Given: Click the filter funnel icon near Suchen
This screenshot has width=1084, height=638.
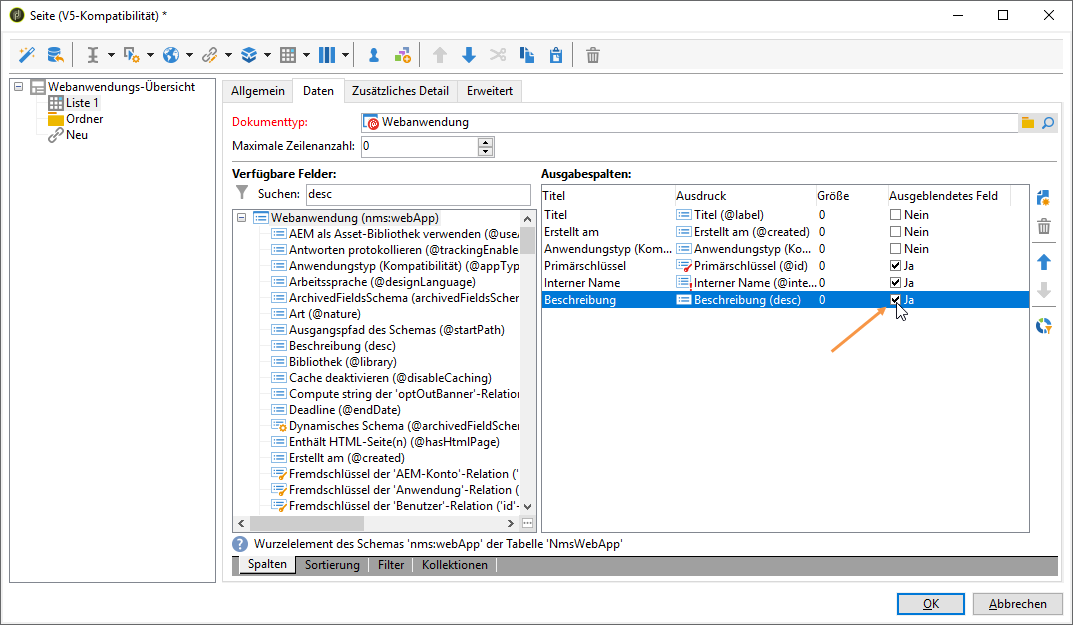Looking at the screenshot, I should pos(242,193).
